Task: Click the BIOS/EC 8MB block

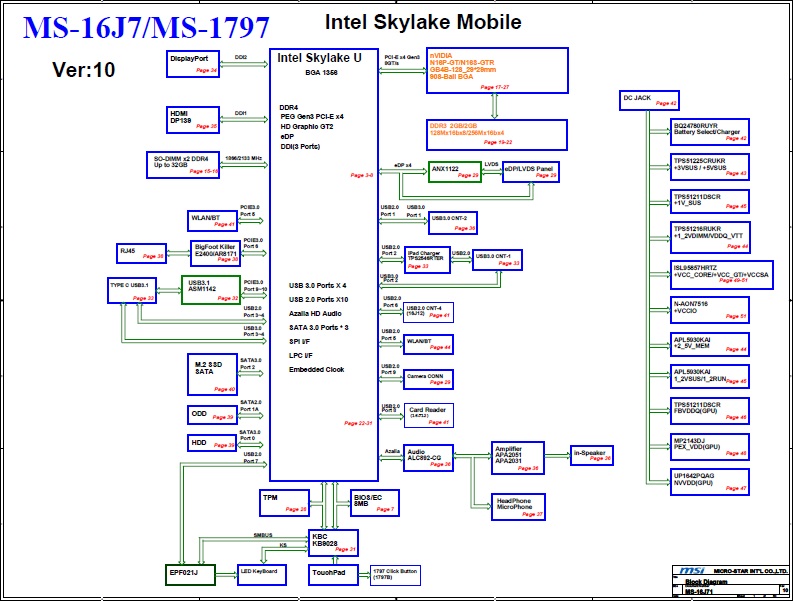Action: click(375, 503)
